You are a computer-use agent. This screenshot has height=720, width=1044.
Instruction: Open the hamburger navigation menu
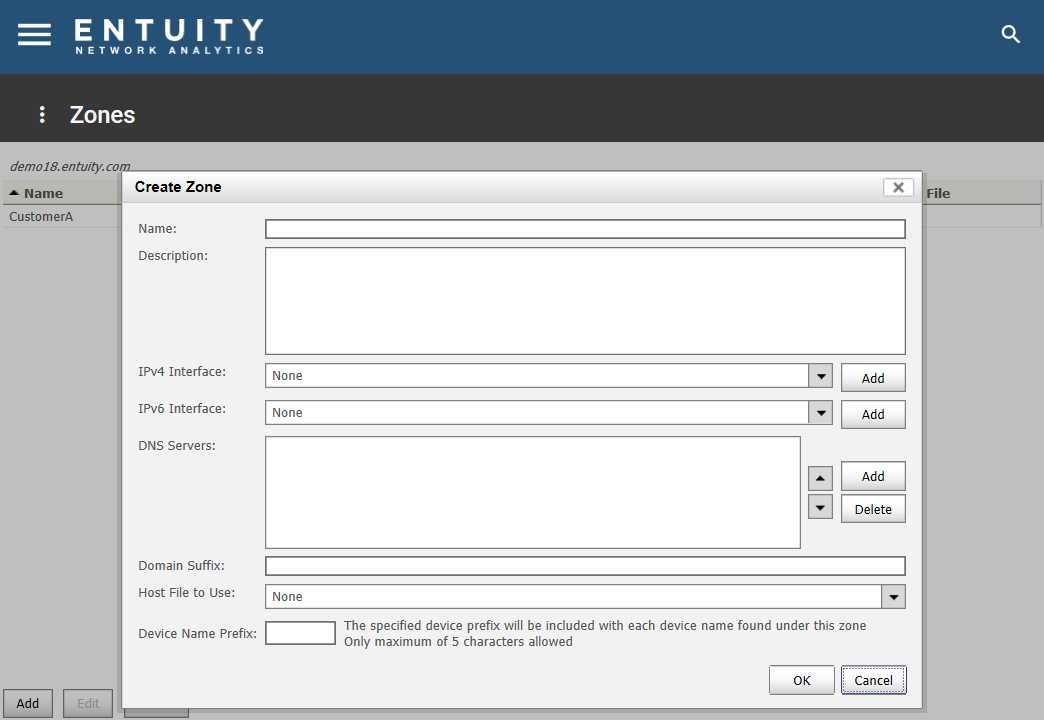point(33,34)
